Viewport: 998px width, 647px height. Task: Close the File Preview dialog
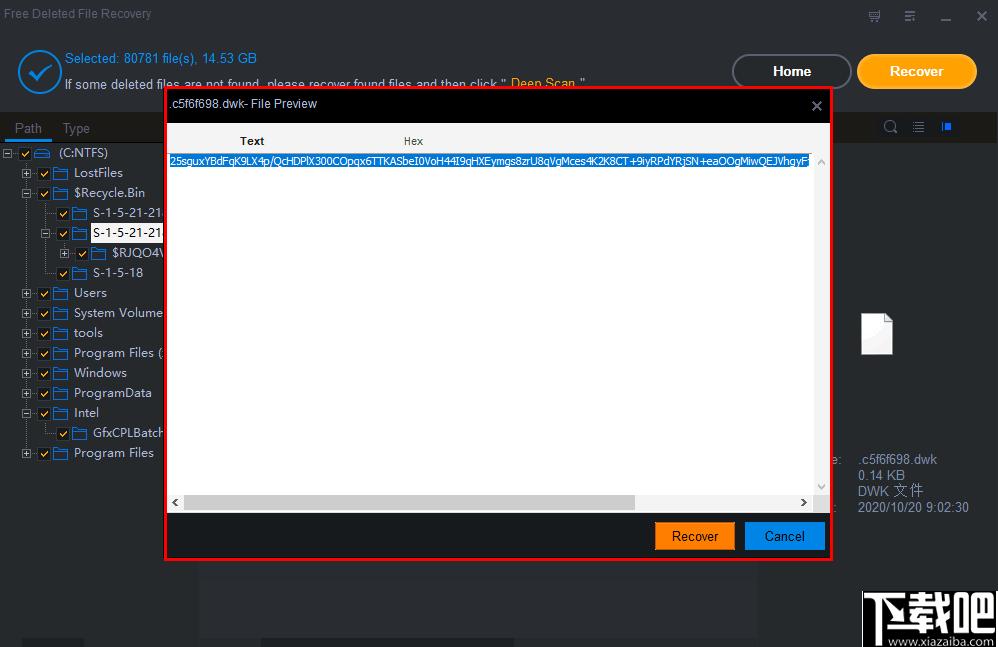coord(817,106)
